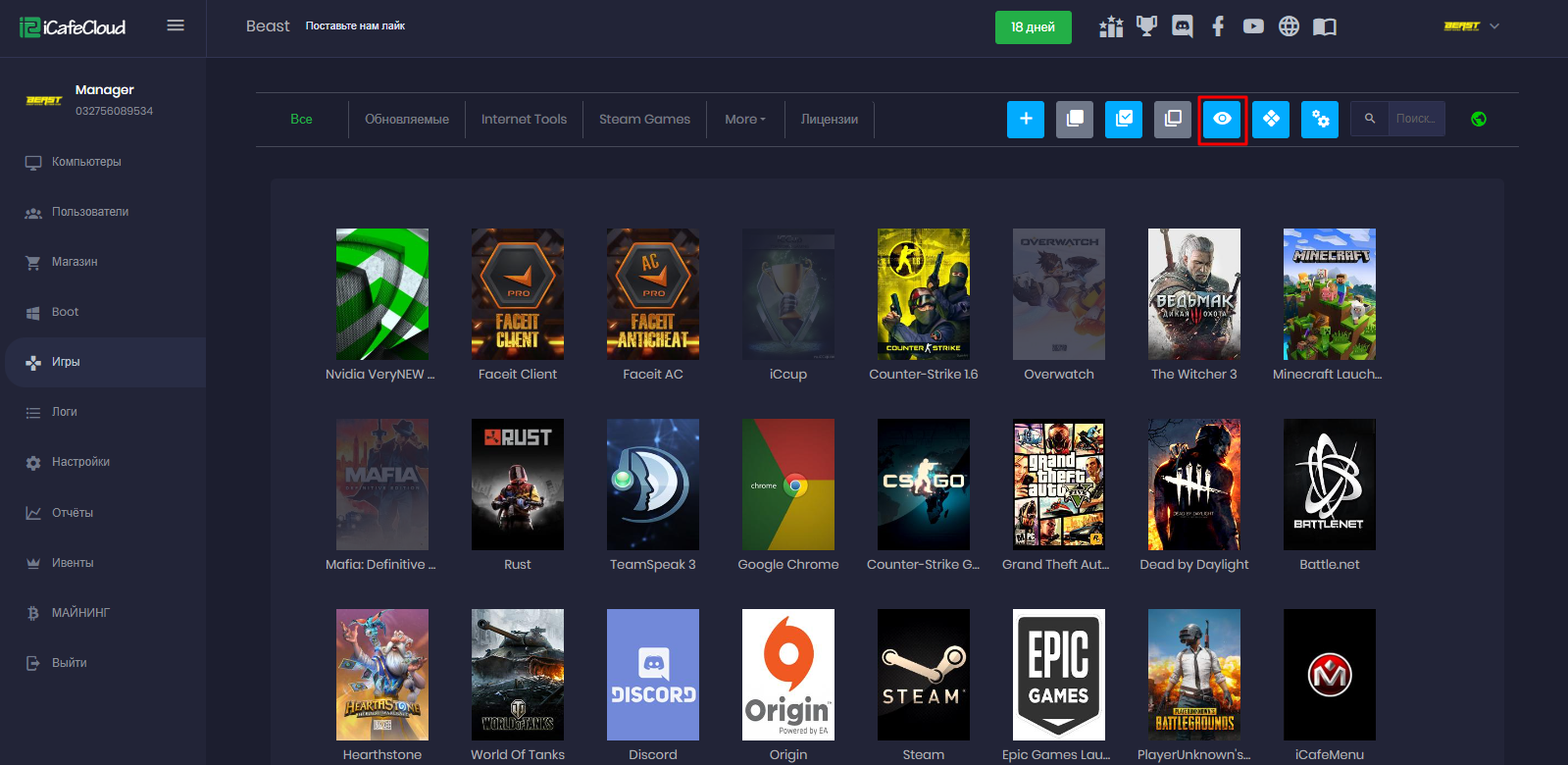Click the blue select-all checkmark button
The image size is (1568, 765).
click(1124, 119)
